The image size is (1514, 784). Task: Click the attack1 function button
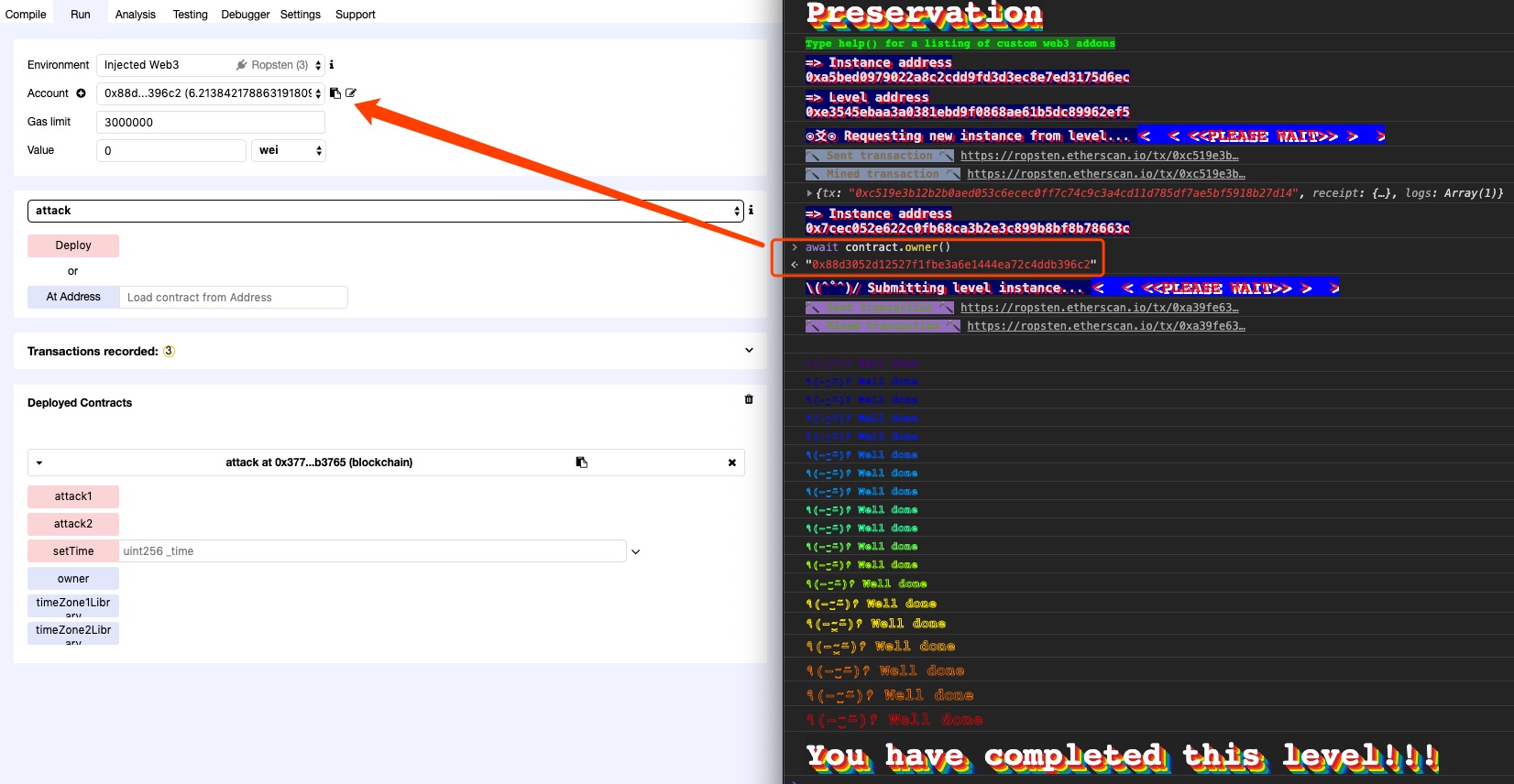[x=73, y=496]
